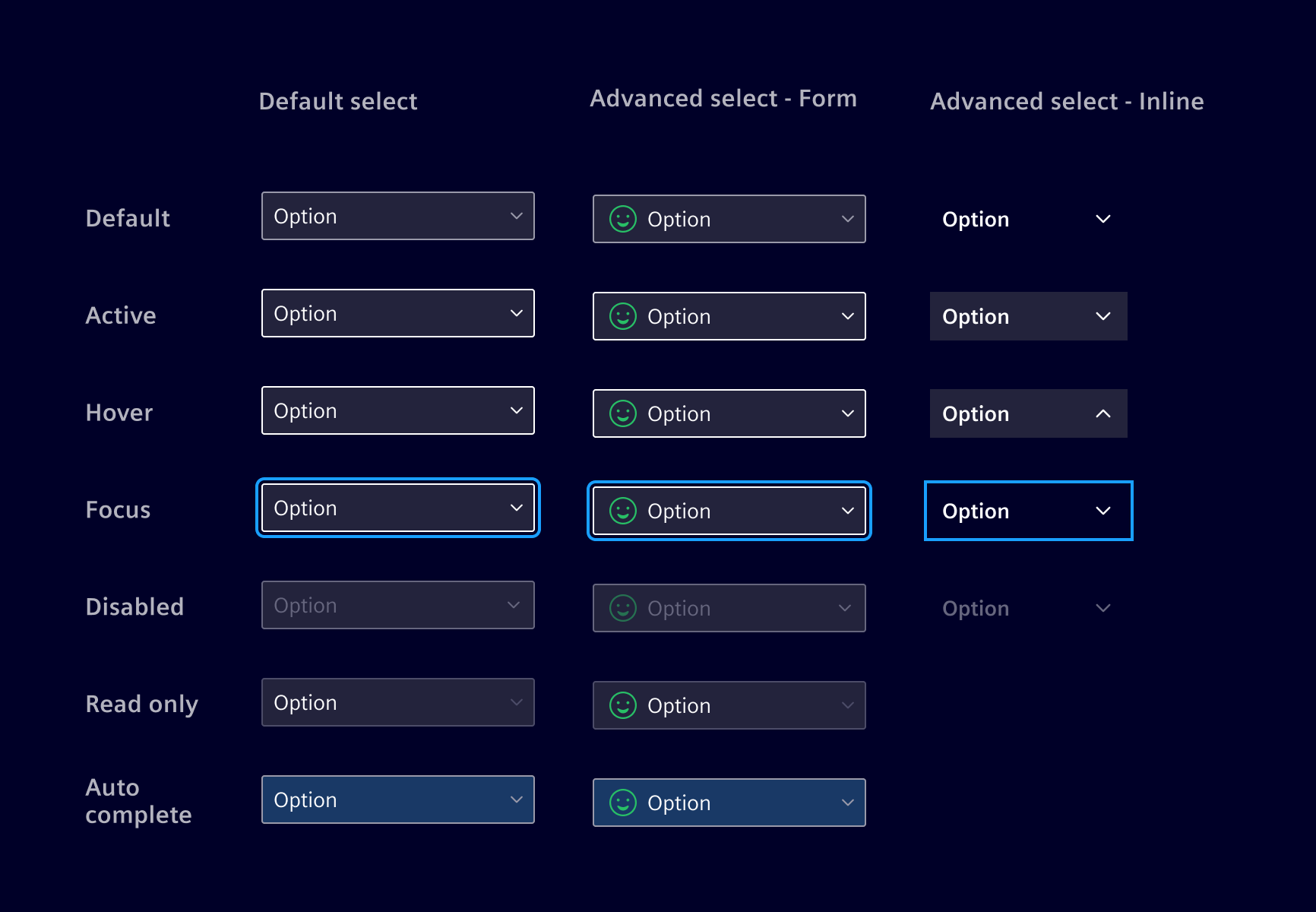Viewport: 1316px width, 912px height.
Task: Click the highlighted Auto complete advanced form select
Action: [x=729, y=803]
